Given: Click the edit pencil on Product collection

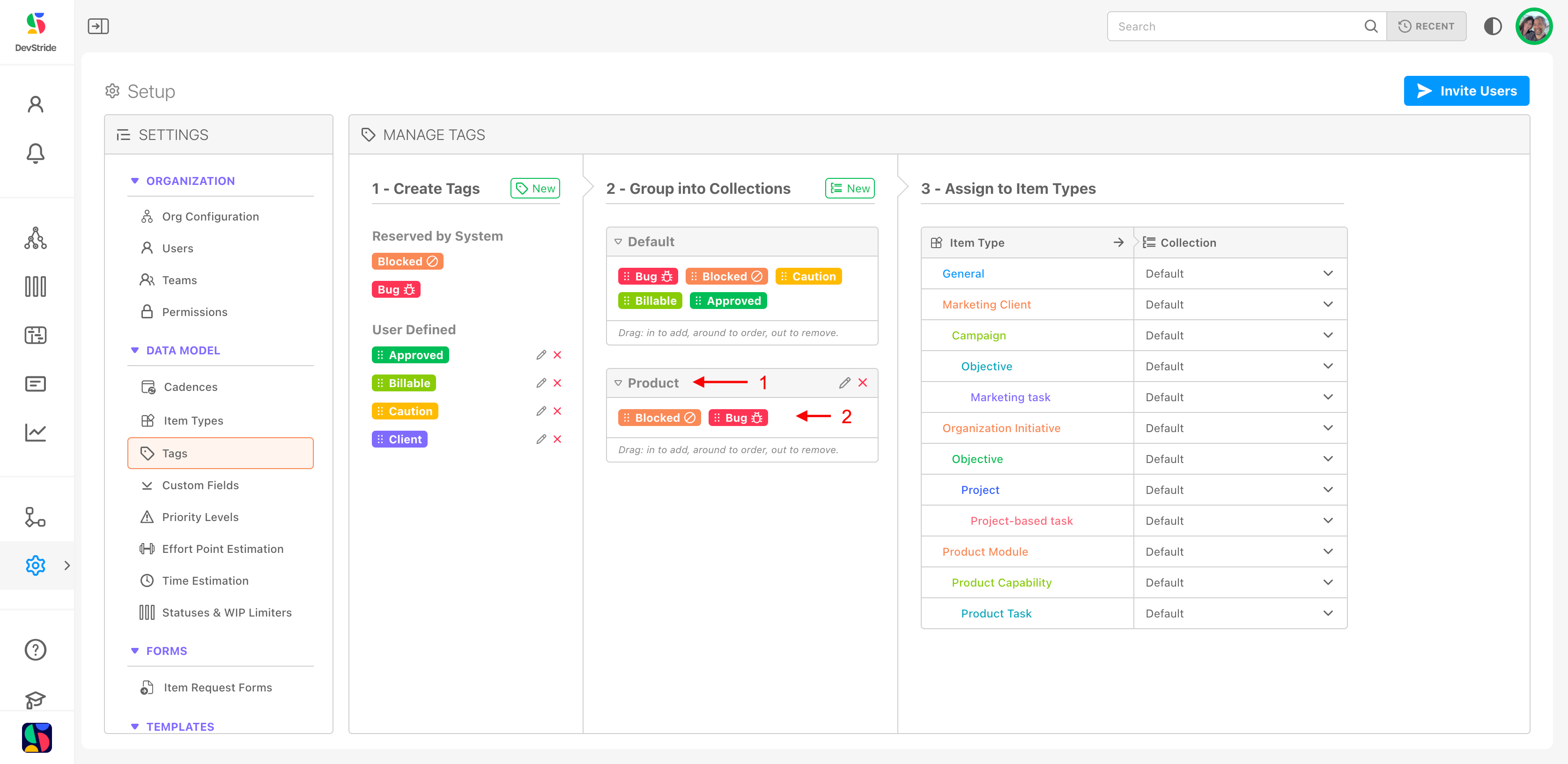Looking at the screenshot, I should (x=844, y=382).
